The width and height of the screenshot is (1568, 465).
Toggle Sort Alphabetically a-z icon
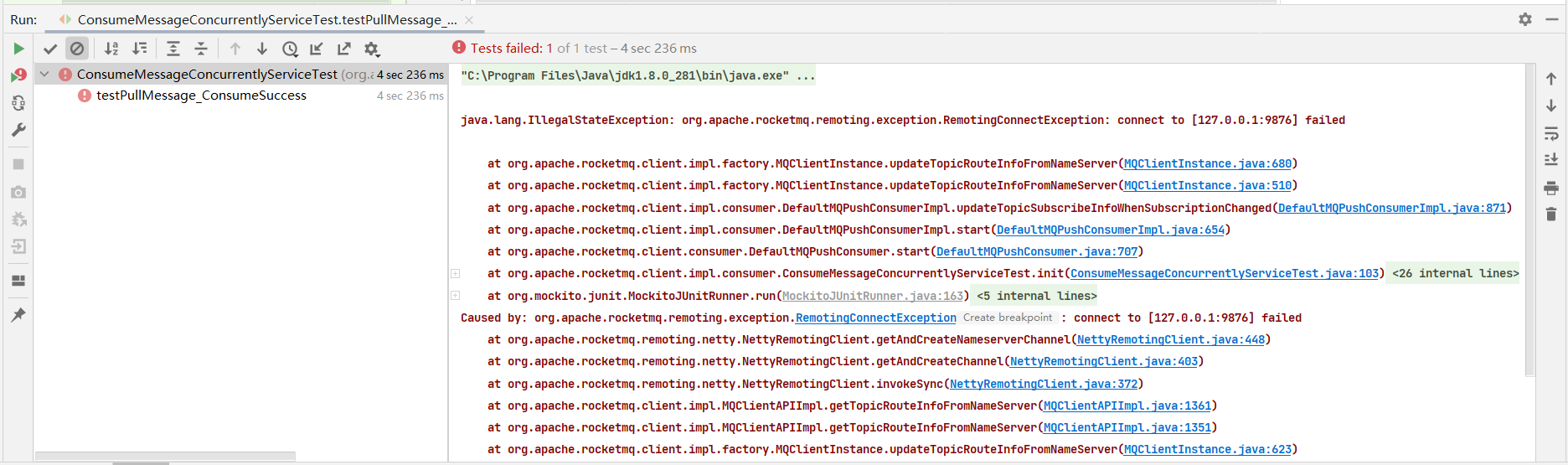click(x=111, y=49)
